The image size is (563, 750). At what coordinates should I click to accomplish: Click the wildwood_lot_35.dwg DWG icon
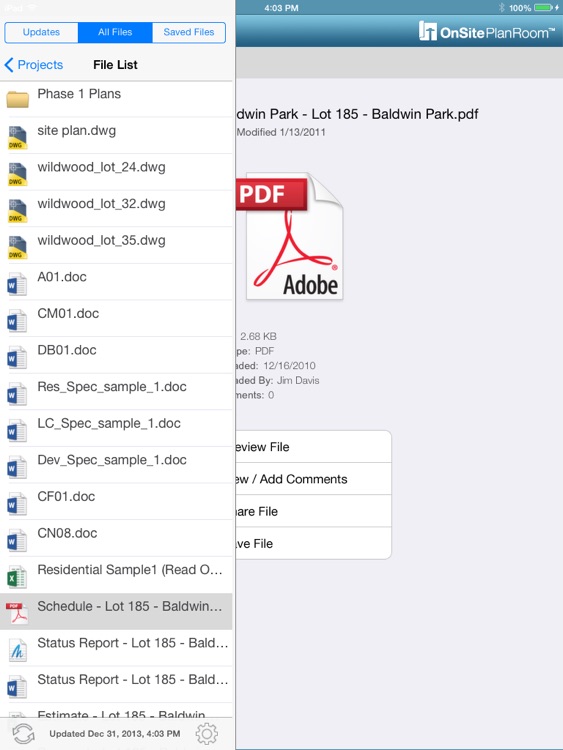(18, 247)
